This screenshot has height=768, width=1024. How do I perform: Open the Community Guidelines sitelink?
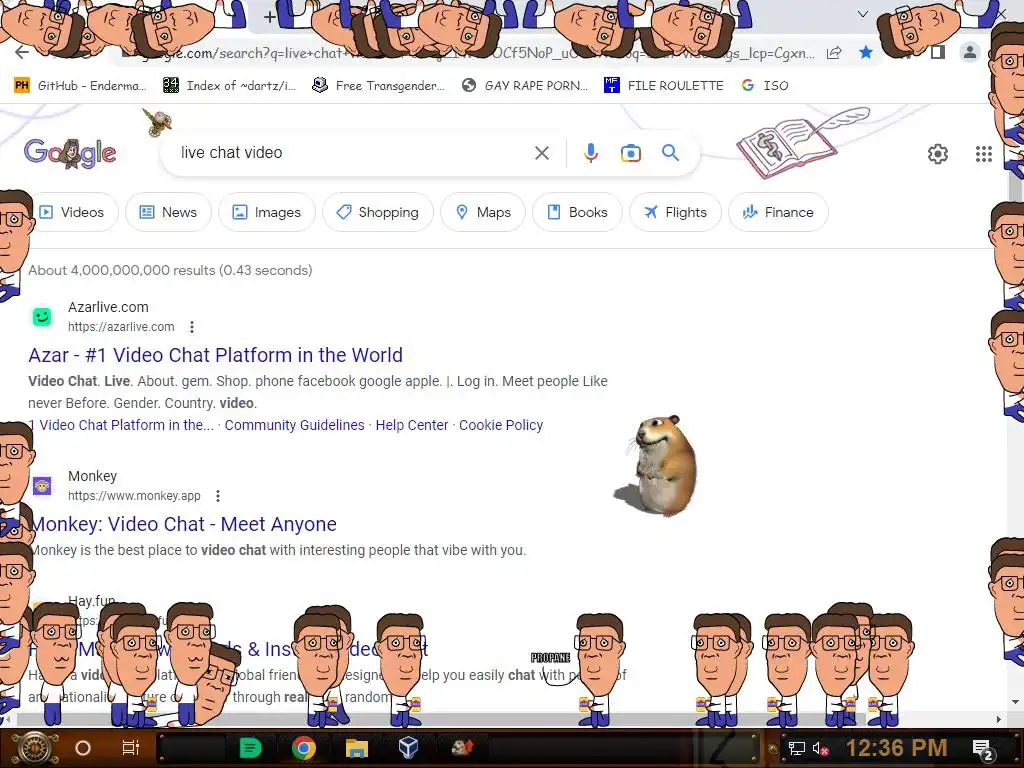coord(295,425)
